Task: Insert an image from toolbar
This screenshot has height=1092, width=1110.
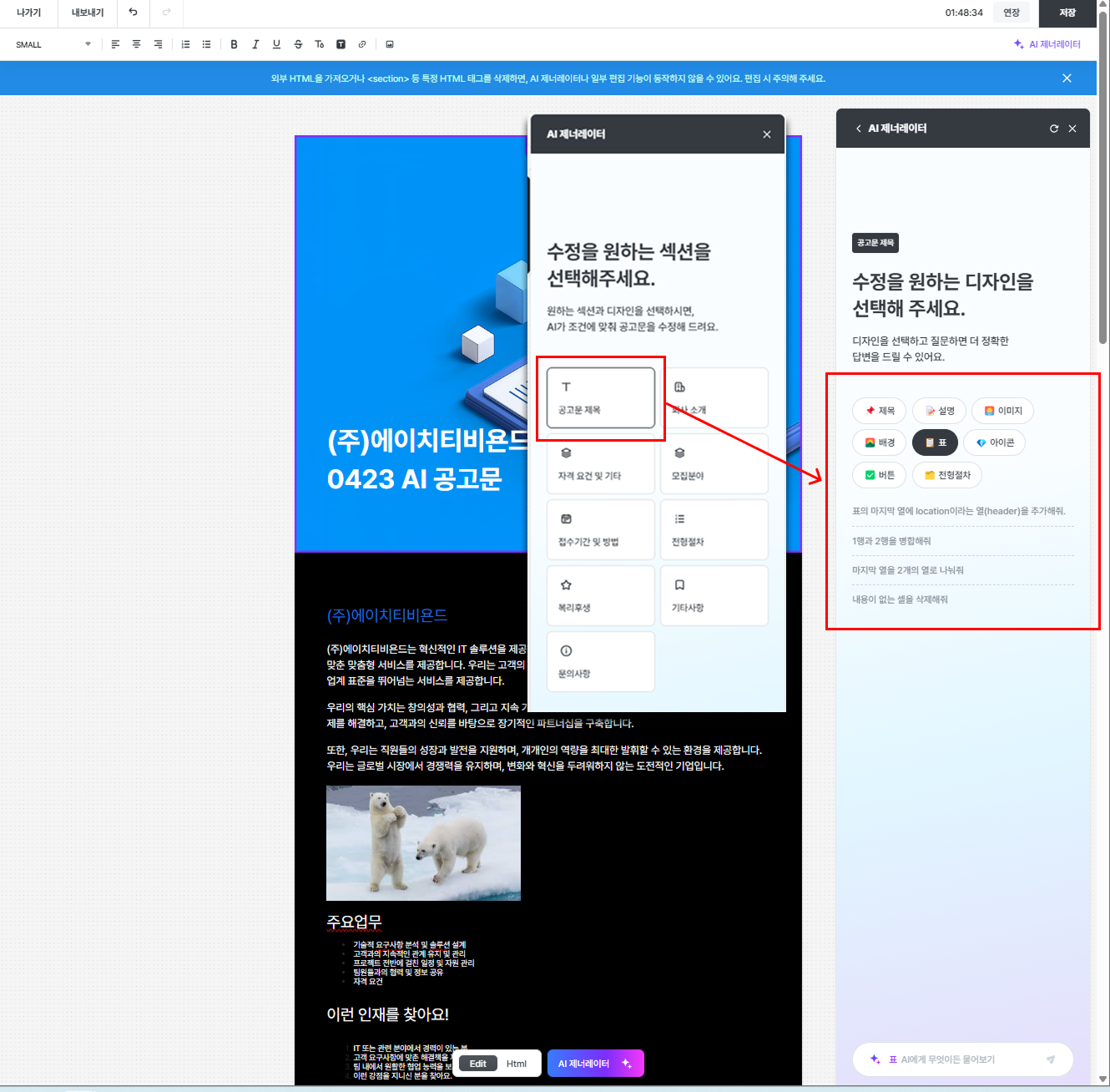Action: tap(389, 44)
